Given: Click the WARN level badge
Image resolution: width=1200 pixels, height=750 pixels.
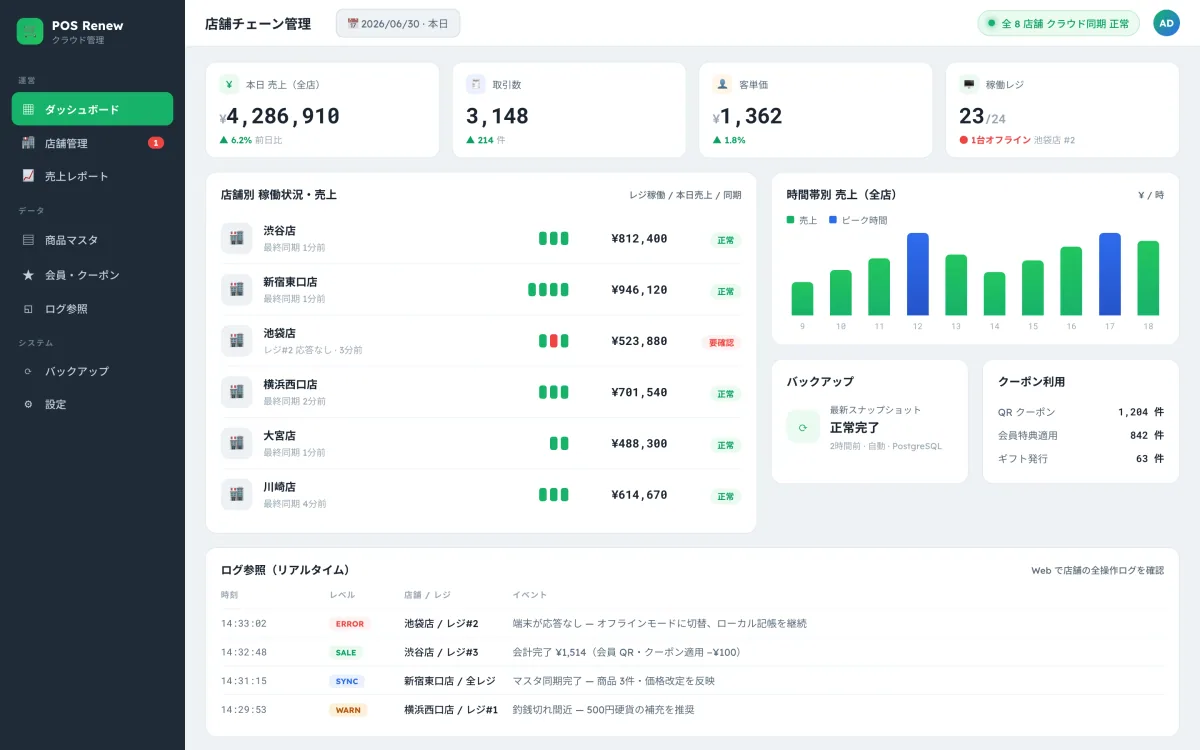Looking at the screenshot, I should (348, 710).
